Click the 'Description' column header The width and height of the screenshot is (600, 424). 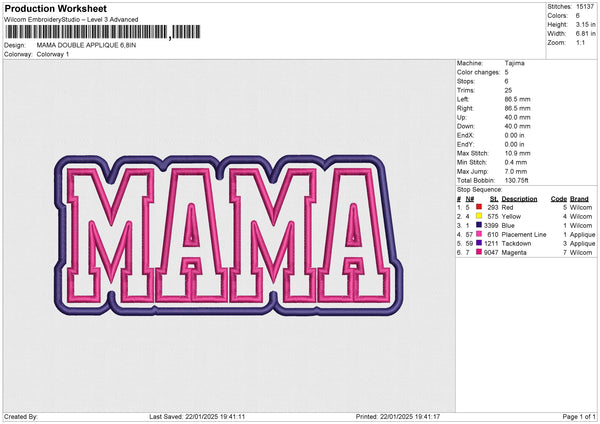pos(519,199)
